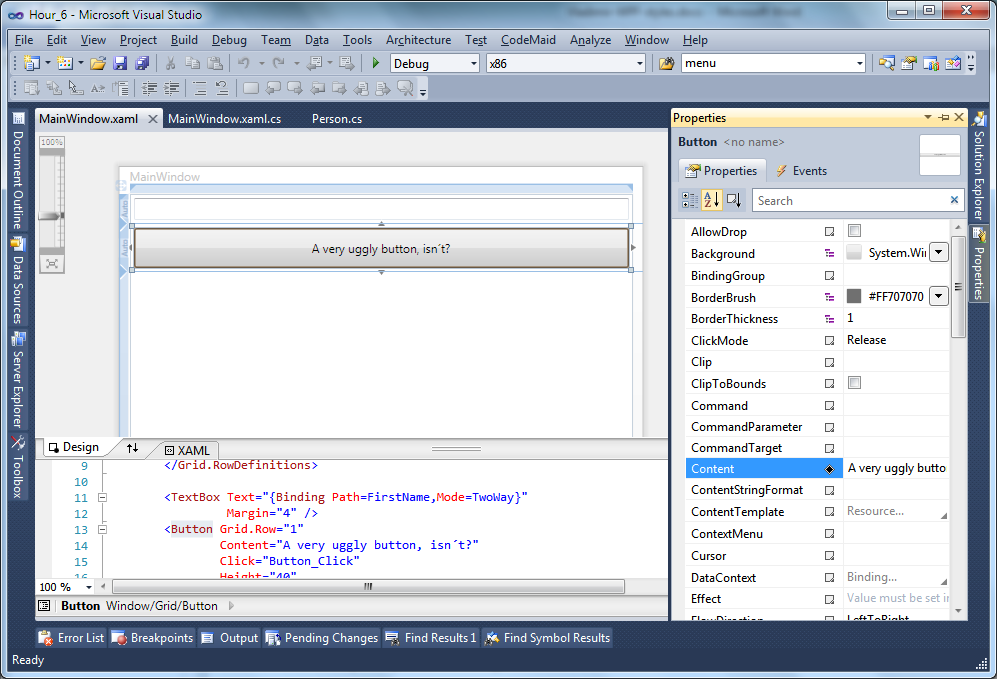Open the Background brush dropdown

click(x=939, y=252)
